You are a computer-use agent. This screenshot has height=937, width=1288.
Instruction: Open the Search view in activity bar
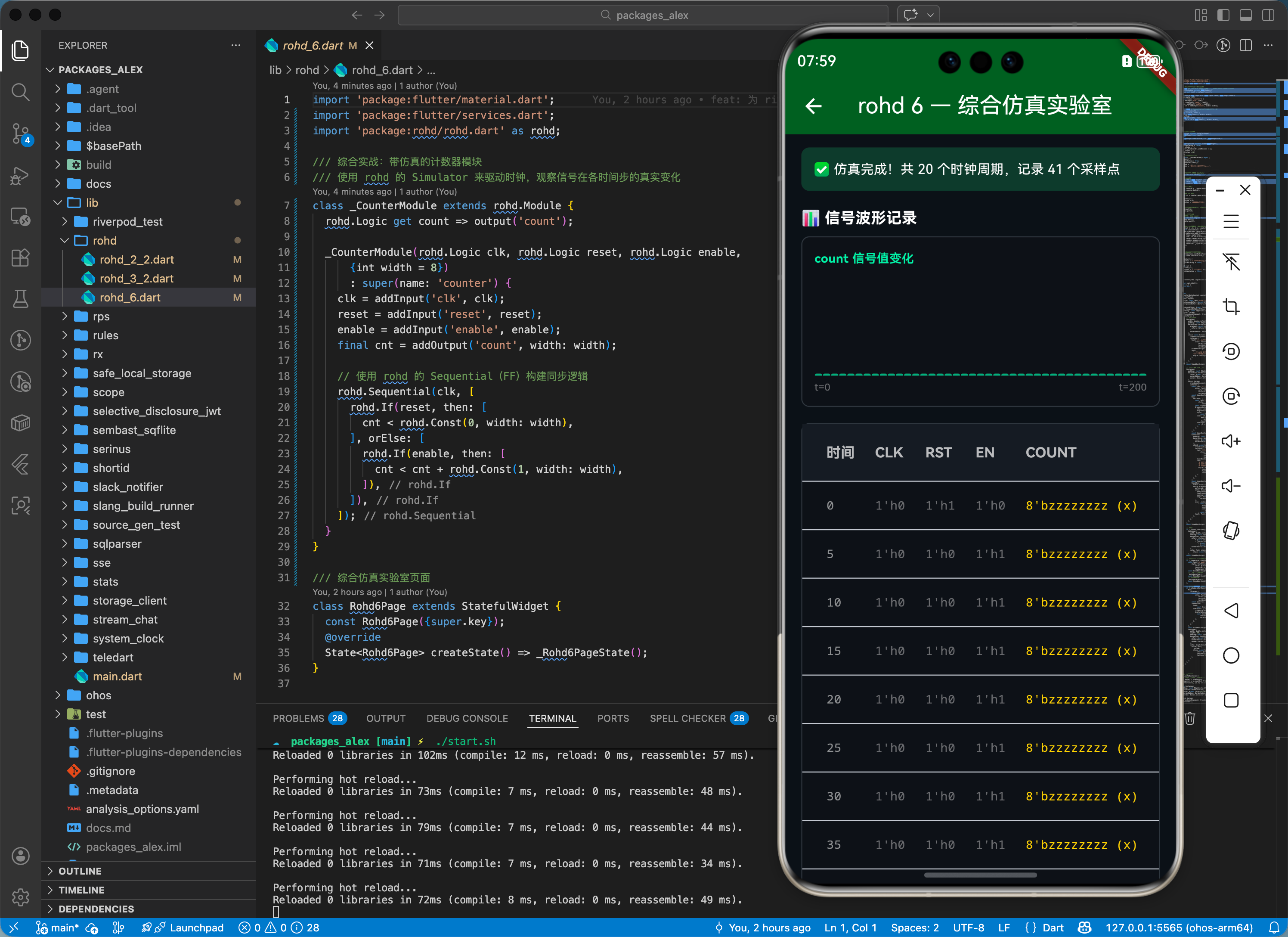coord(20,92)
